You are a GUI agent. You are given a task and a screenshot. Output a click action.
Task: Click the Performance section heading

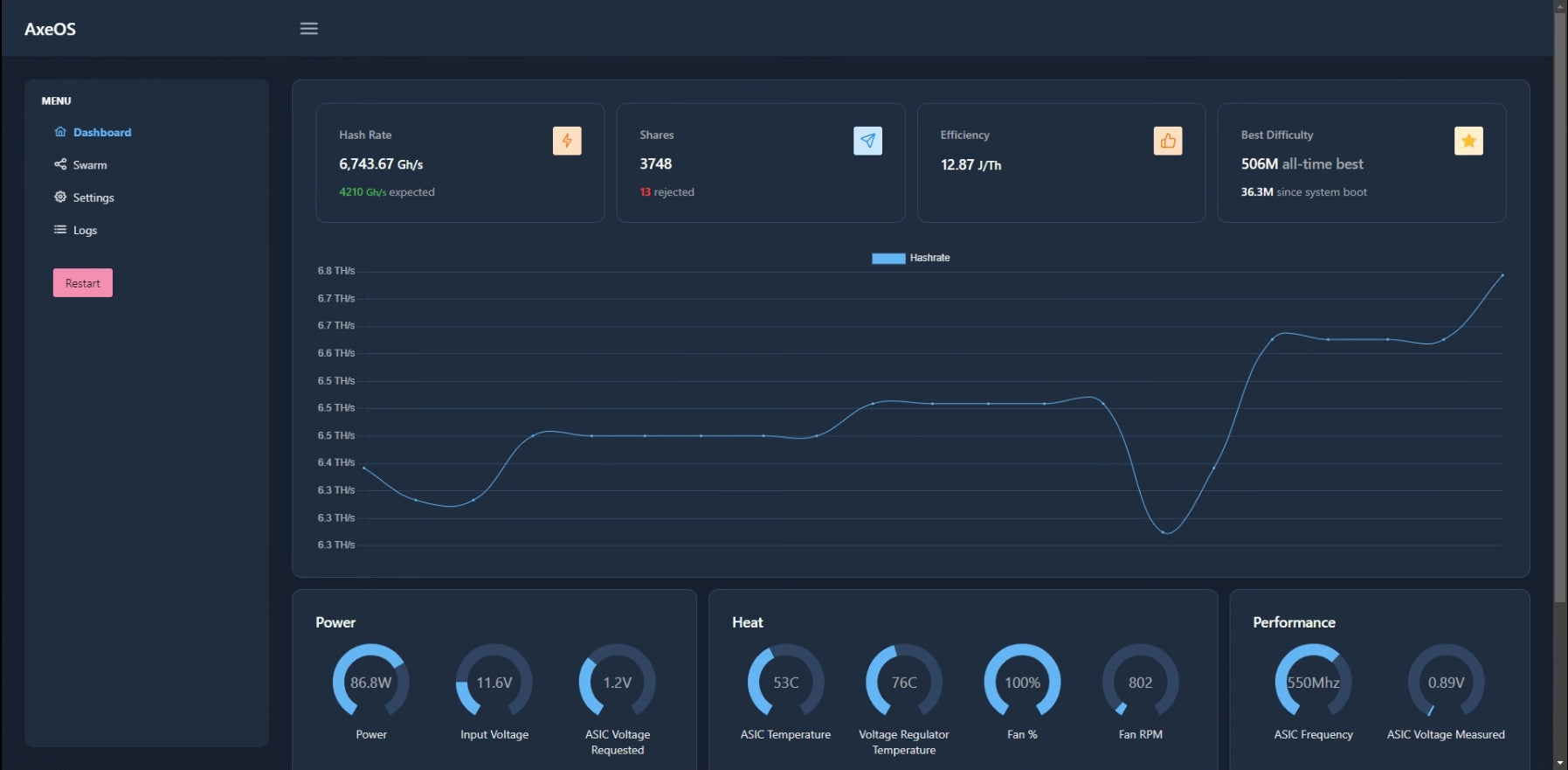1294,622
